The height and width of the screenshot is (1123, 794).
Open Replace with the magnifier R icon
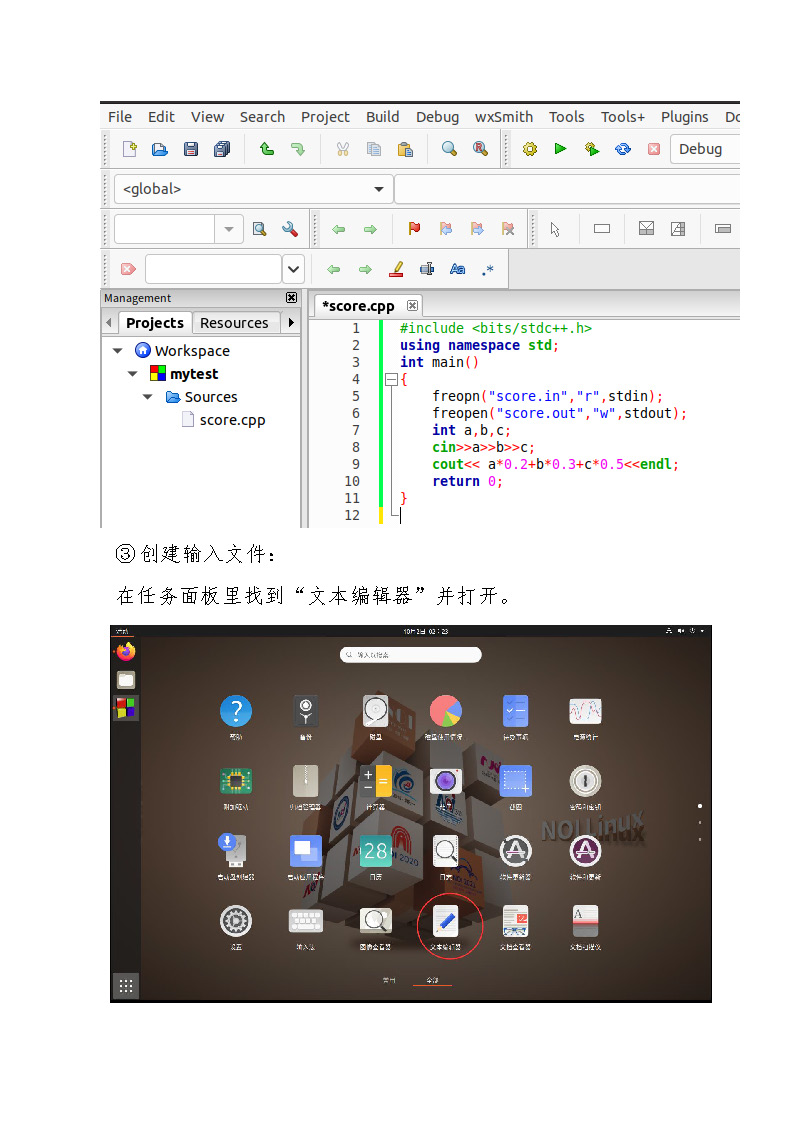[480, 149]
